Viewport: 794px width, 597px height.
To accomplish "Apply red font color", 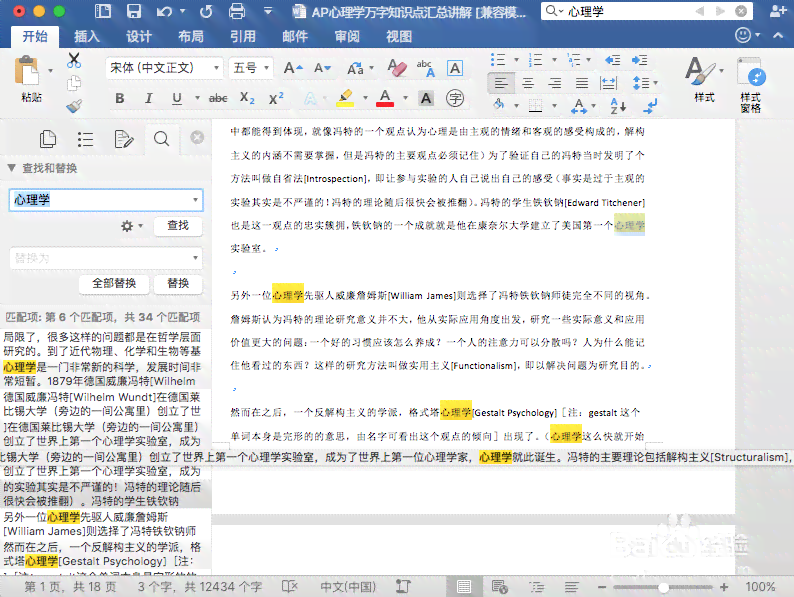I will (x=385, y=98).
